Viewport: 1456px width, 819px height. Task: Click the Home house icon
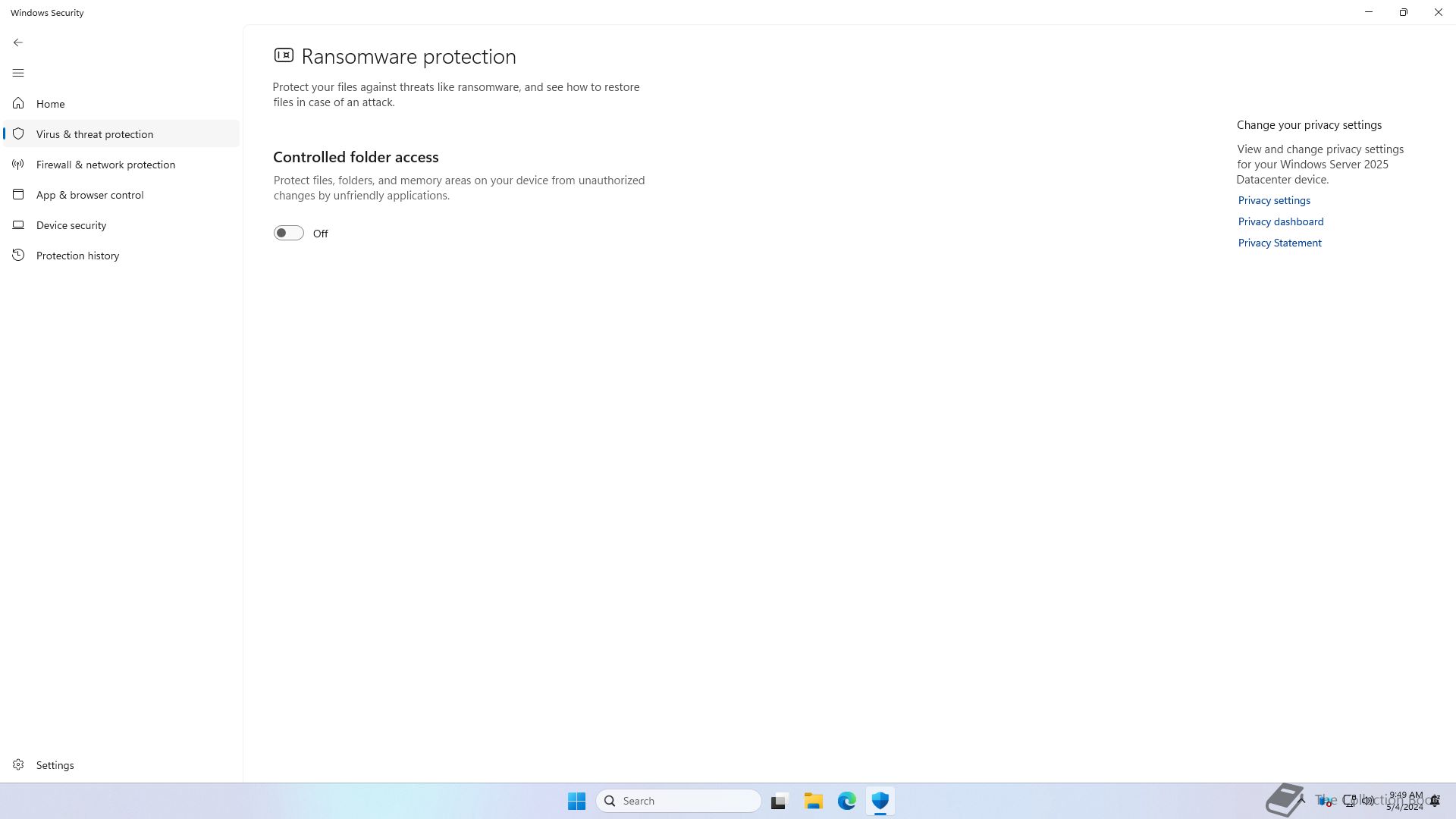coord(18,103)
